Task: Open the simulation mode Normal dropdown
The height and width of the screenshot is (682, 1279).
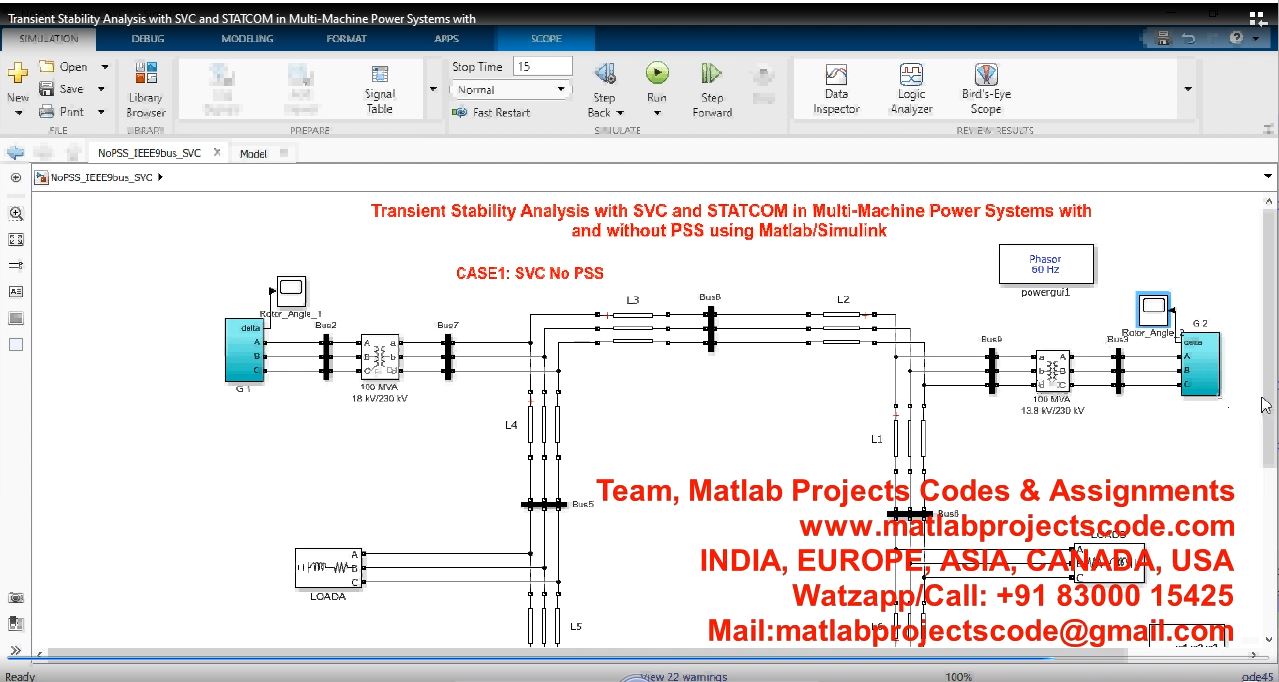Action: click(x=510, y=90)
